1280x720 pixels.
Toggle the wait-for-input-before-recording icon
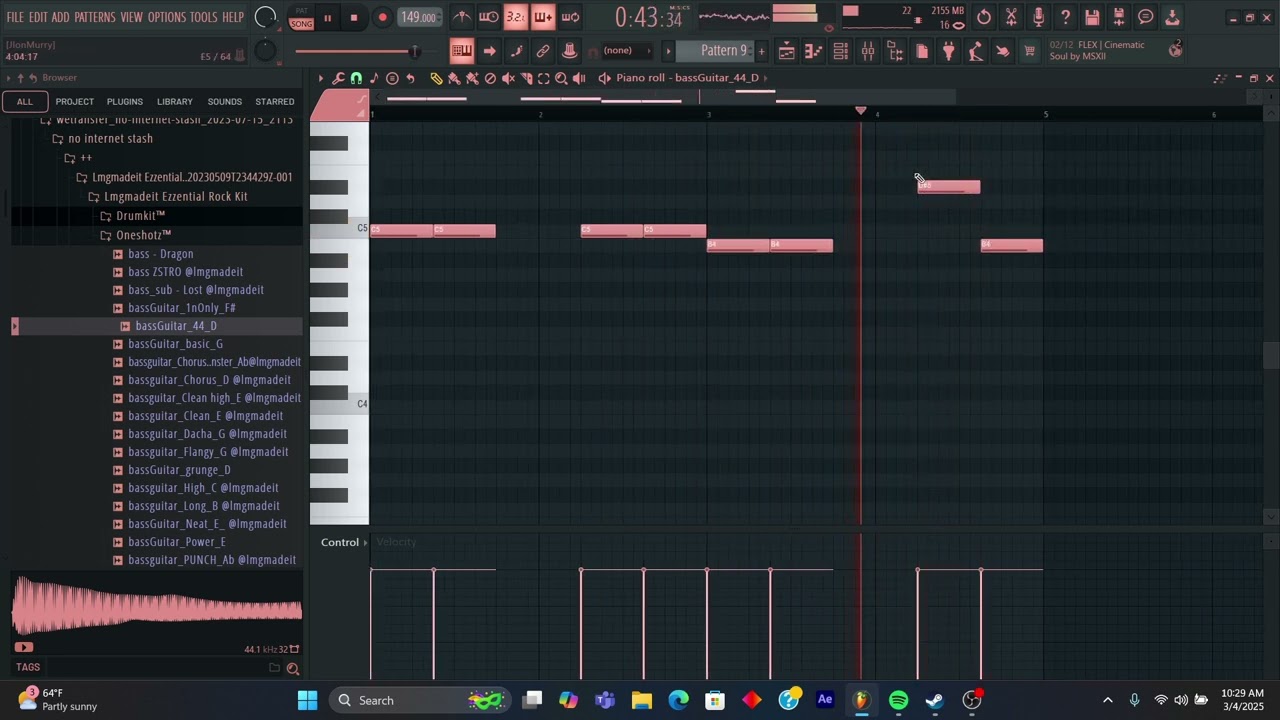(488, 17)
